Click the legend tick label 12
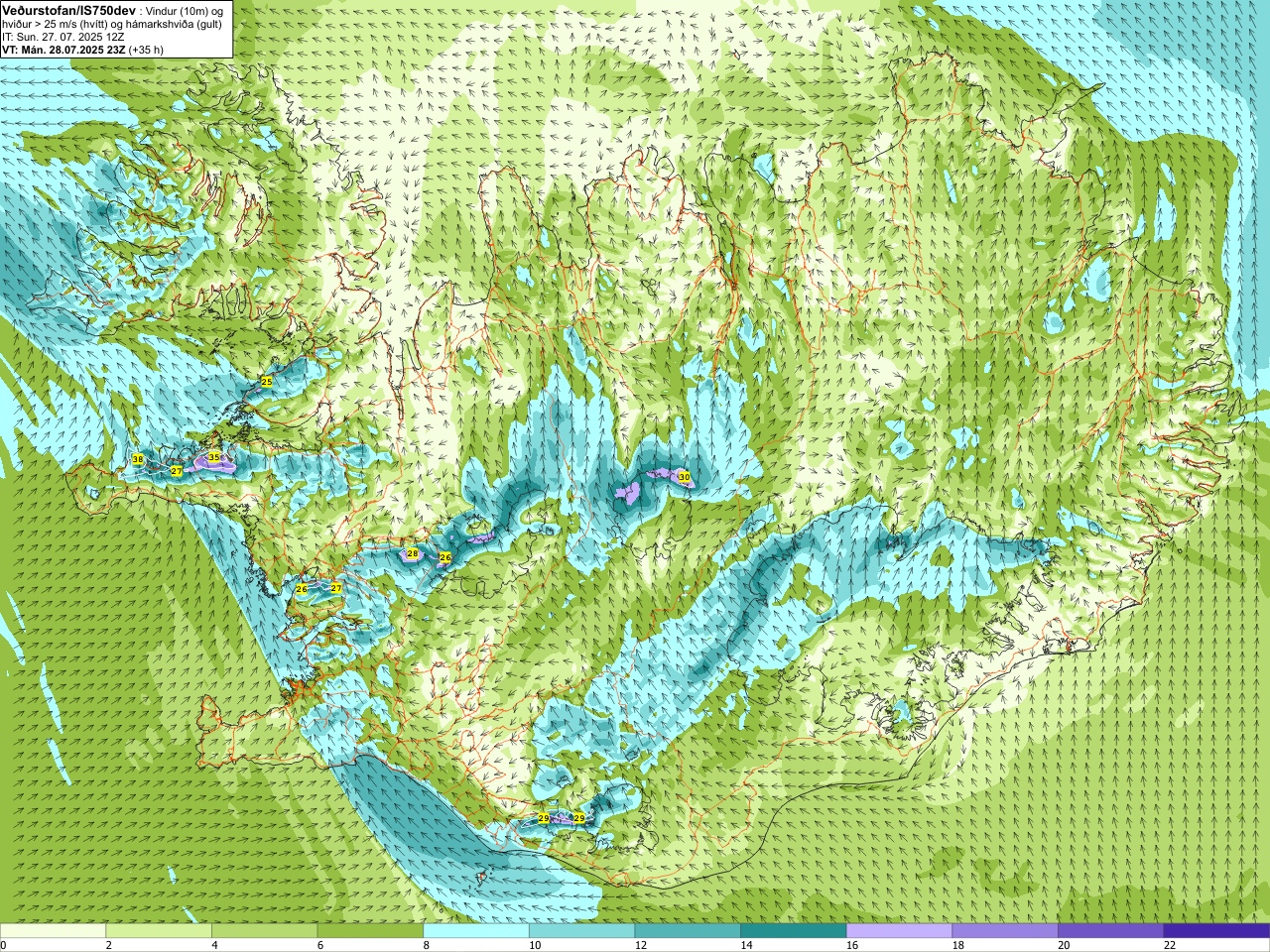This screenshot has height=952, width=1270. 641,946
